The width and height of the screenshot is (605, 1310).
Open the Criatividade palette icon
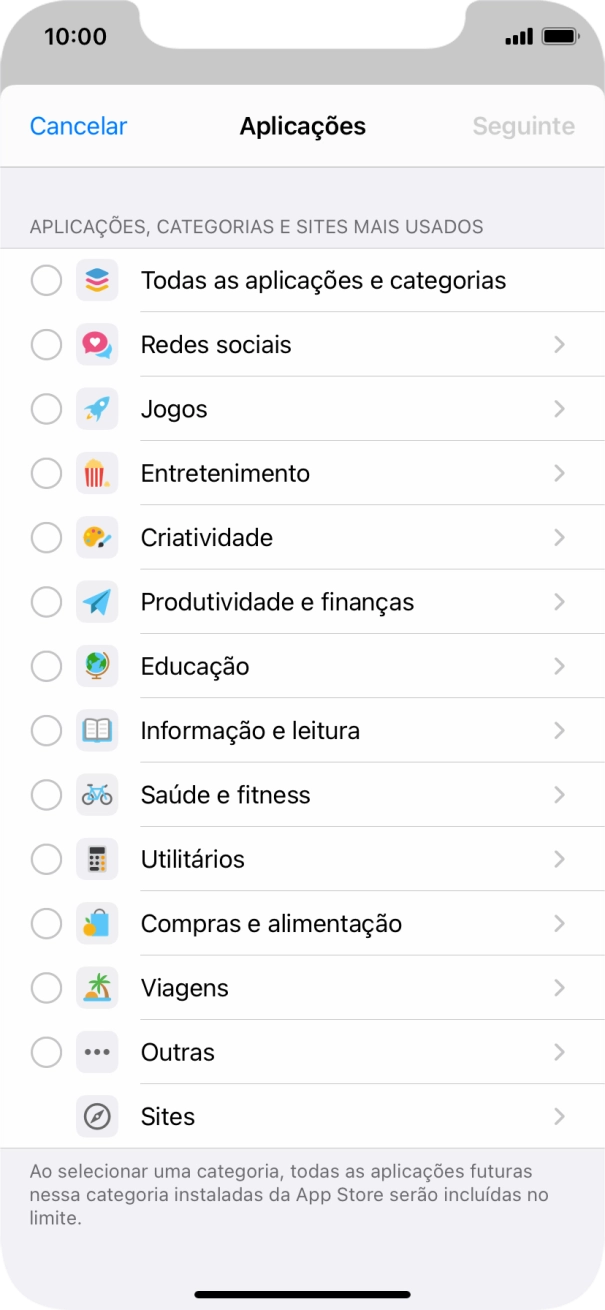tap(97, 537)
